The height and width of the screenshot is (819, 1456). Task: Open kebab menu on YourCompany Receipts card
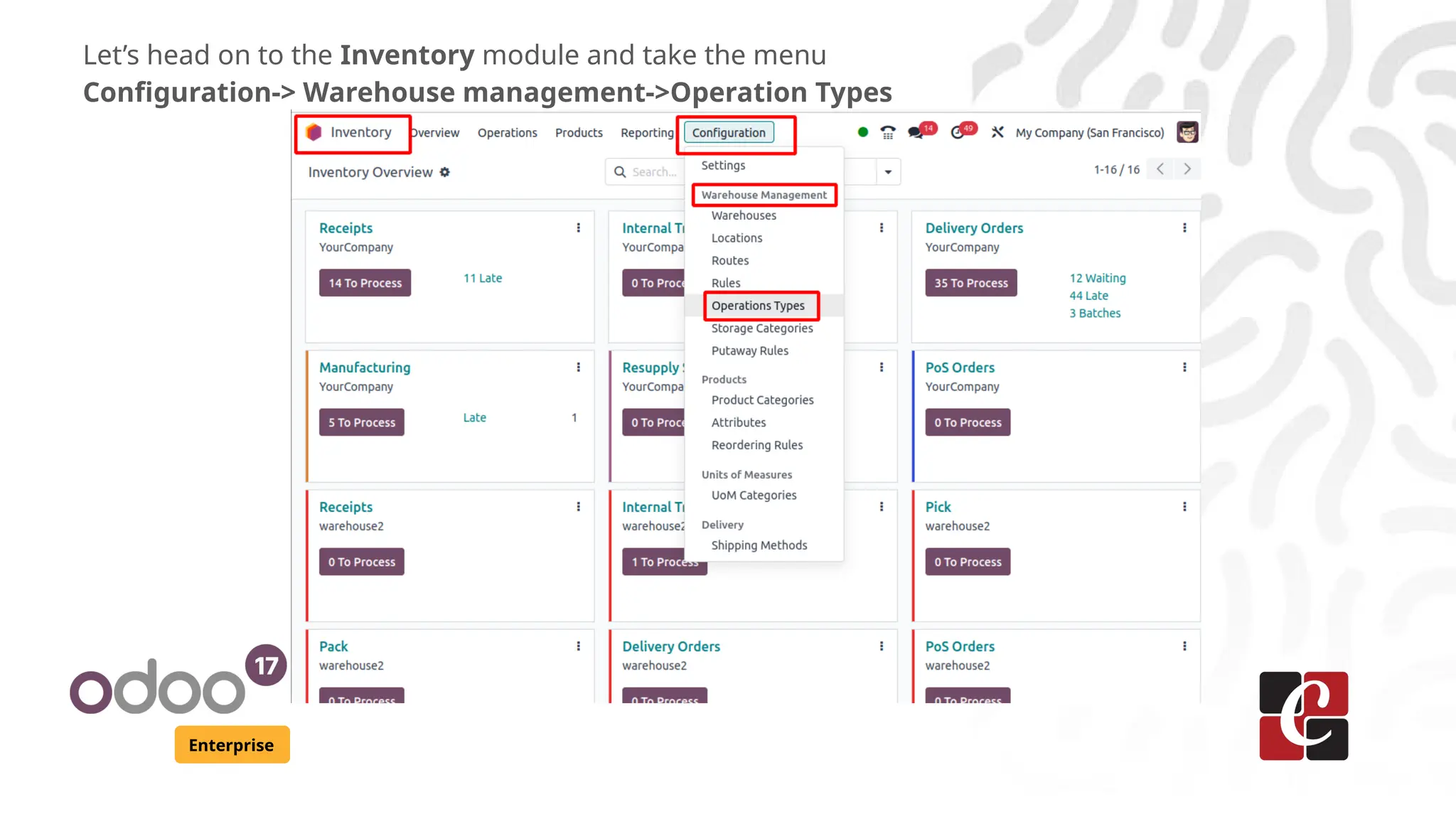point(579,227)
